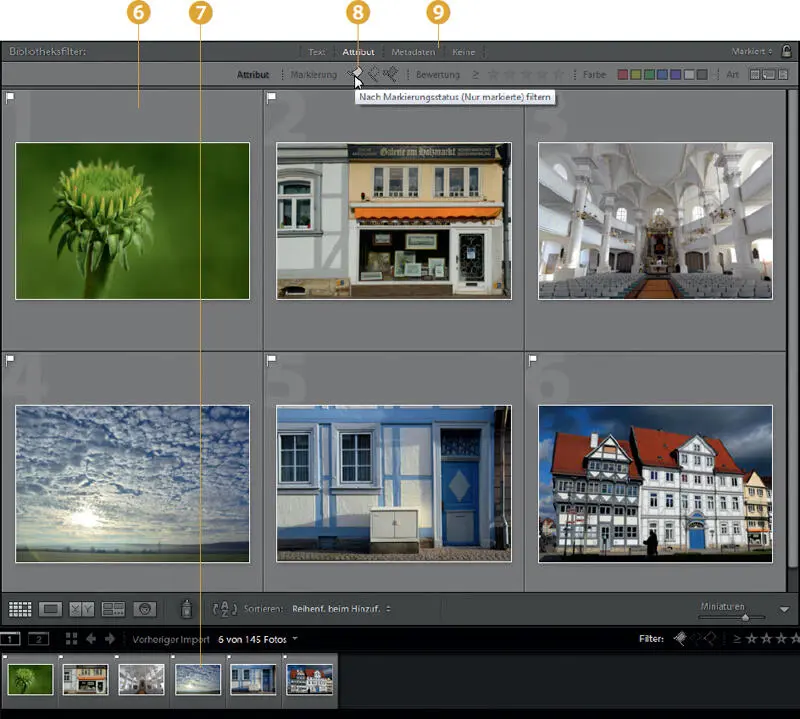
Task: Filter Art by virtual copies icon
Action: point(768,75)
